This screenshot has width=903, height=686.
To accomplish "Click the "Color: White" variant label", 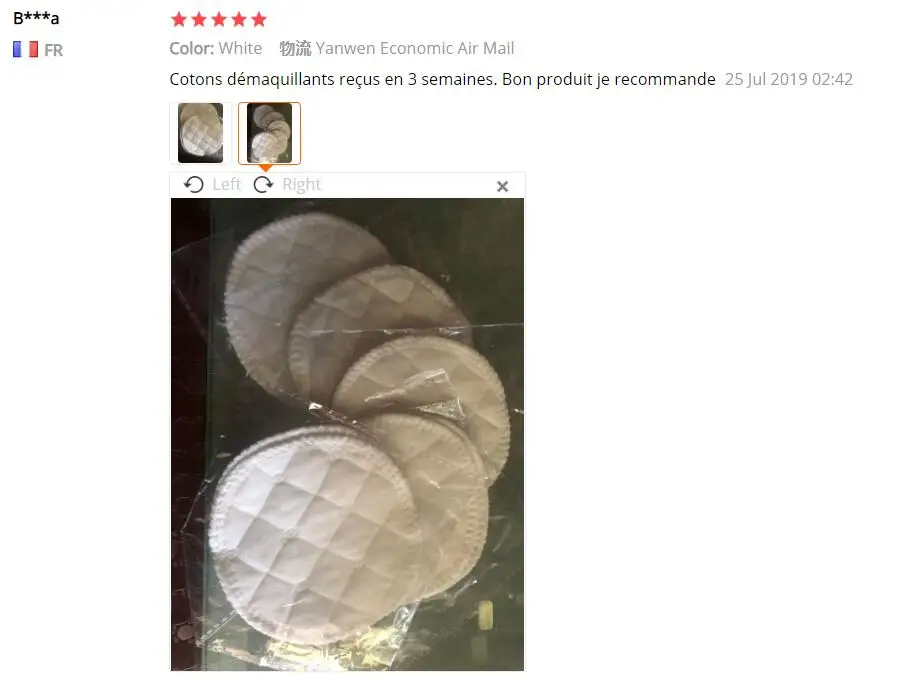I will pyautogui.click(x=215, y=48).
